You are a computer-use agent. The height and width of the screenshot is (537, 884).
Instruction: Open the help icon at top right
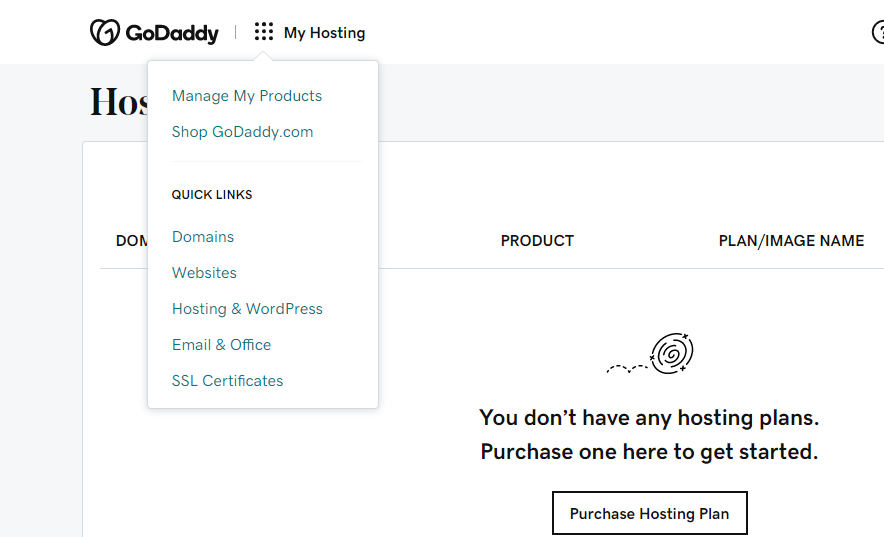(878, 32)
